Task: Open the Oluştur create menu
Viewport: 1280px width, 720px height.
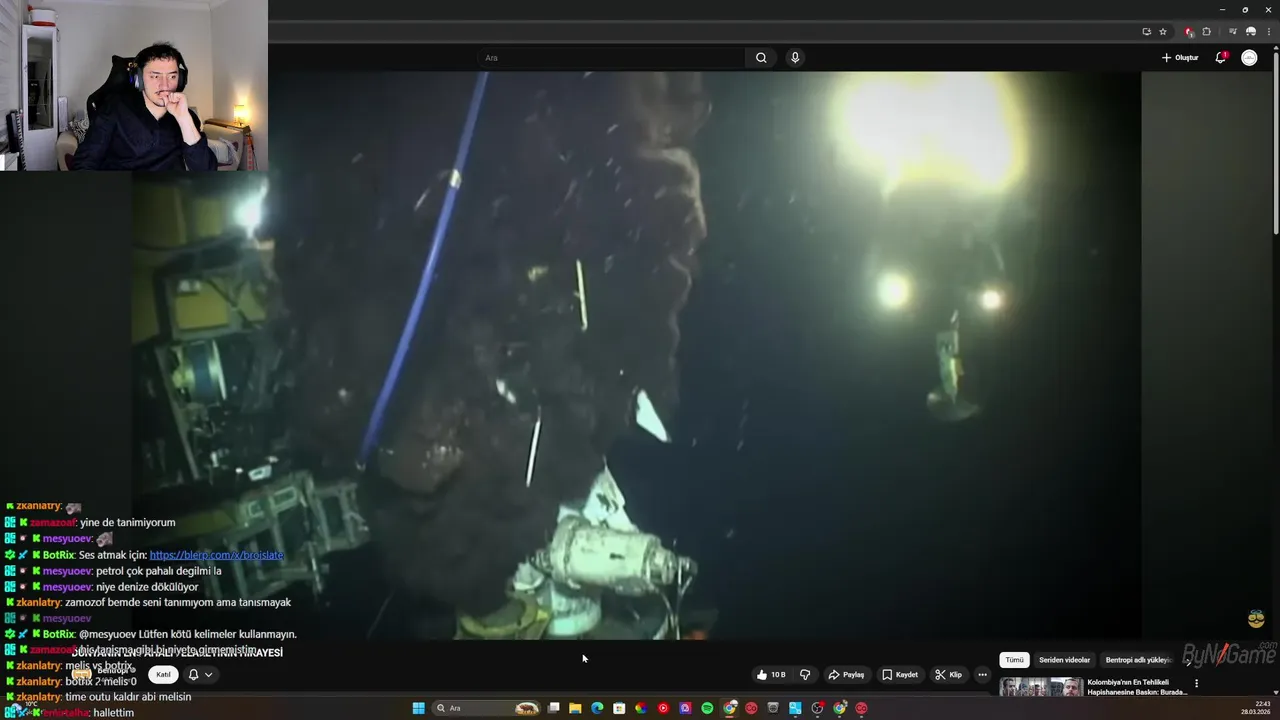Action: point(1180,58)
